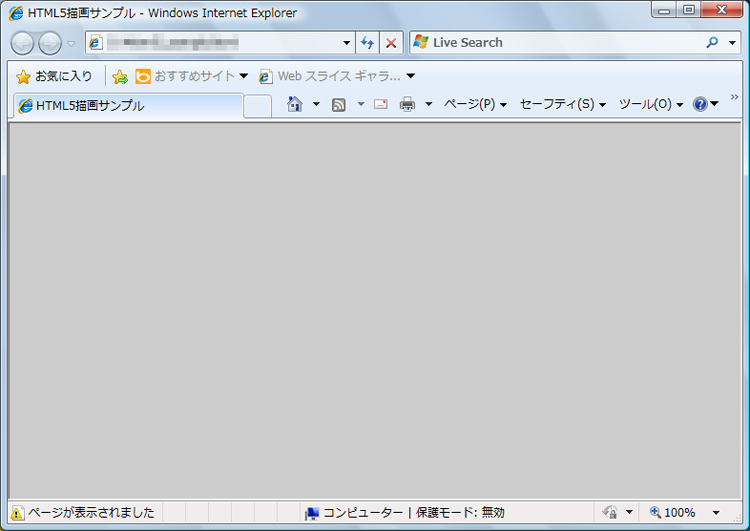Click the Add to Favorites Bar icon
This screenshot has height=531, width=750.
tap(120, 76)
